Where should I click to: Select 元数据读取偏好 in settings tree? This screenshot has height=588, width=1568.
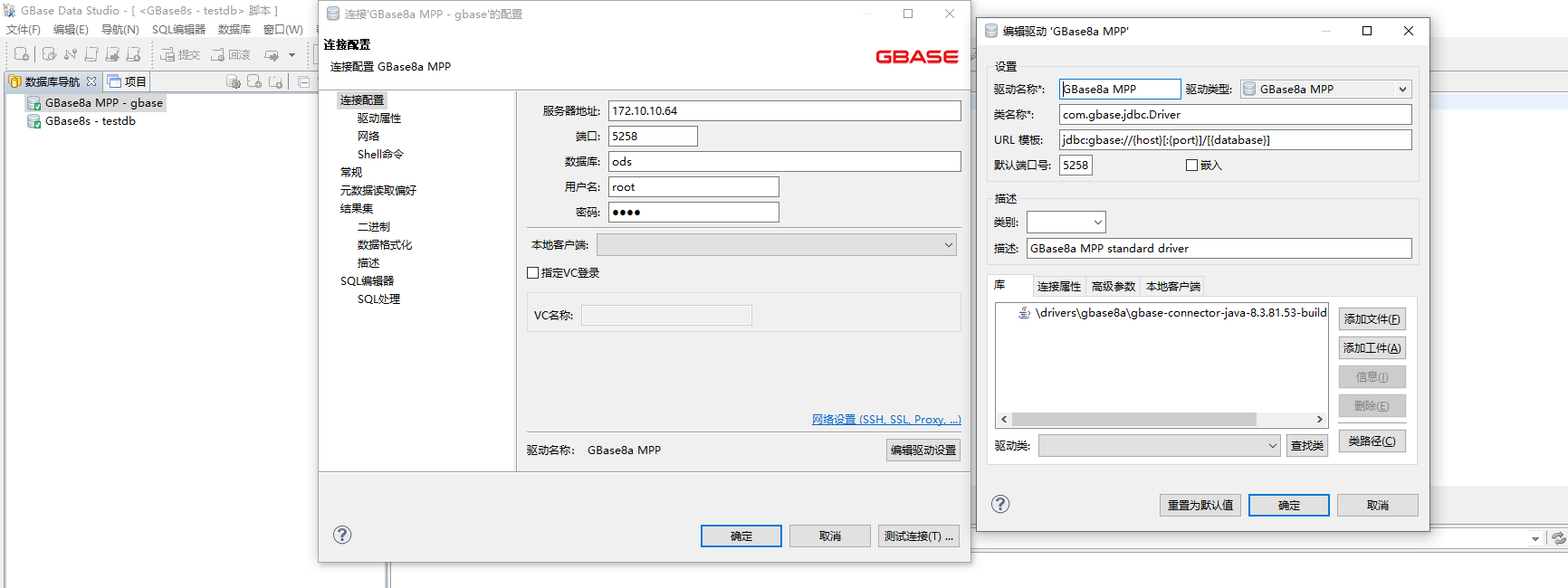click(378, 191)
